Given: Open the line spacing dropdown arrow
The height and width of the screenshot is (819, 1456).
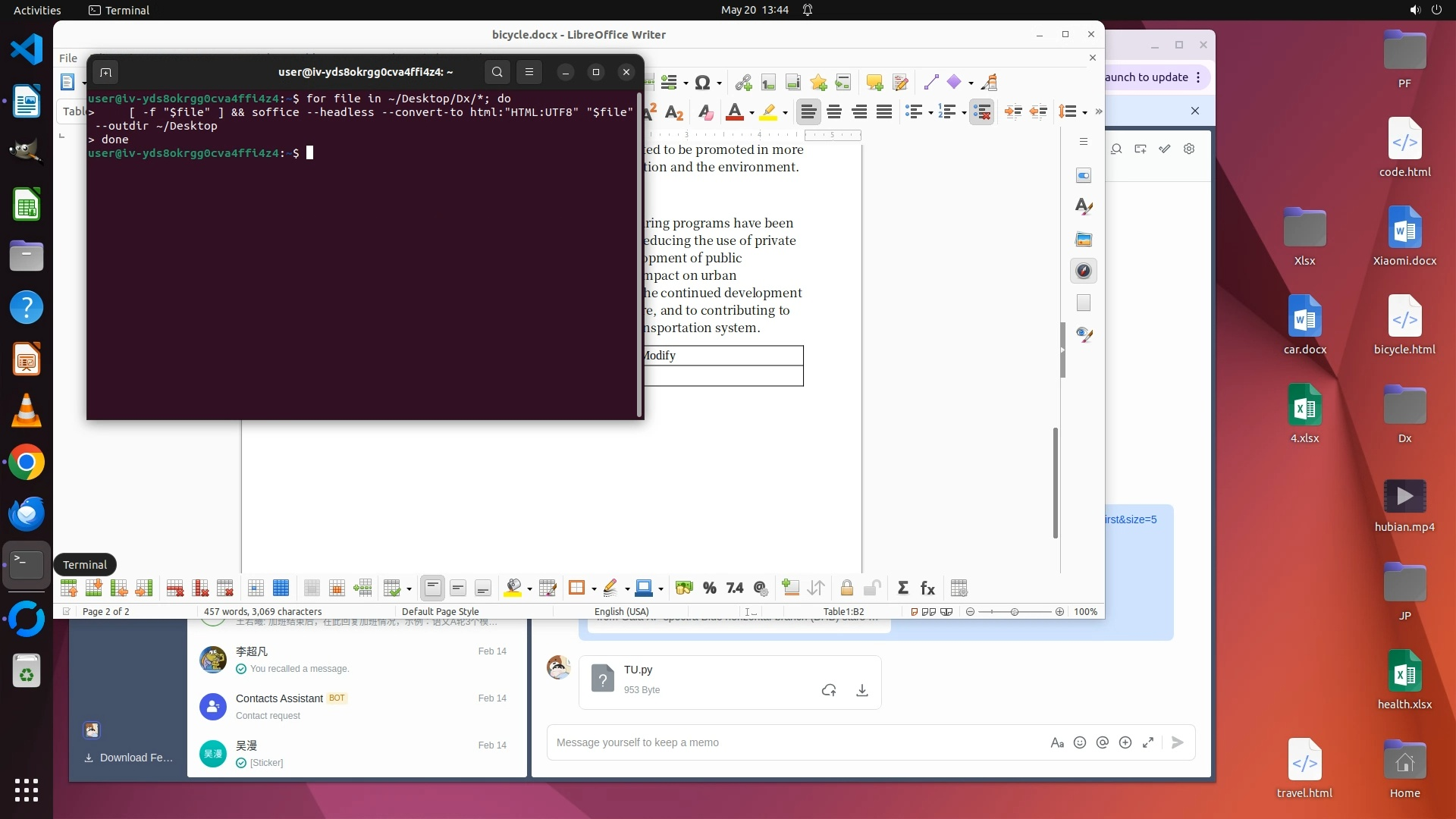Looking at the screenshot, I should (x=1085, y=113).
